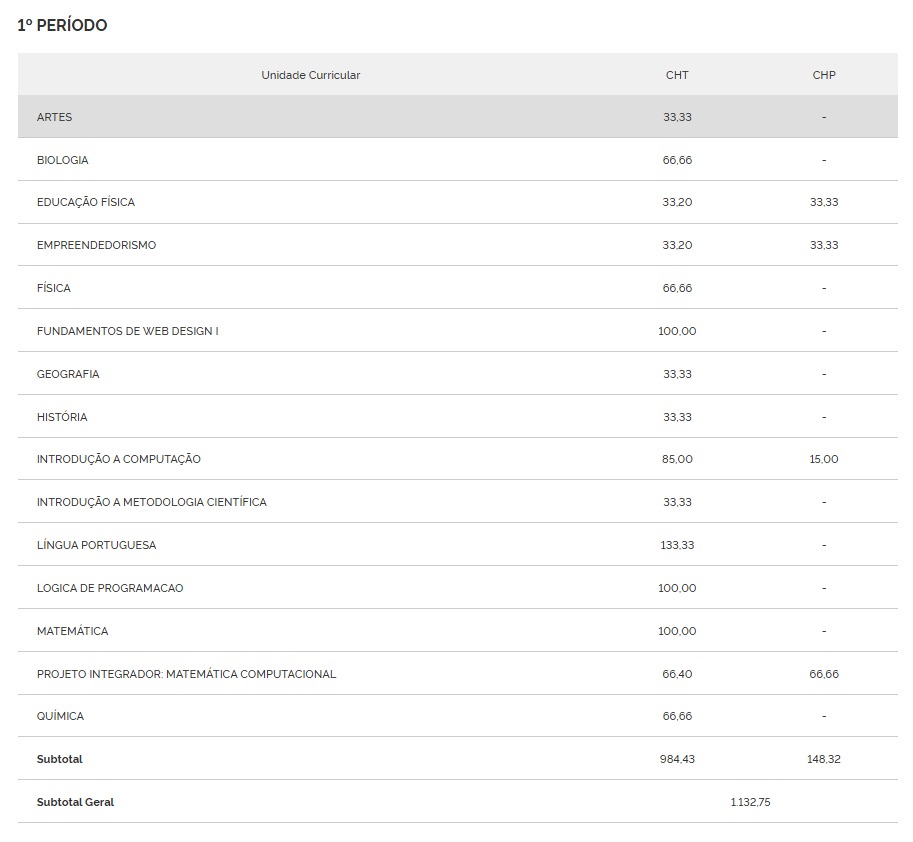Click the Subtotal Geral value 1.132,75
Screen dimensions: 913x842
point(750,802)
